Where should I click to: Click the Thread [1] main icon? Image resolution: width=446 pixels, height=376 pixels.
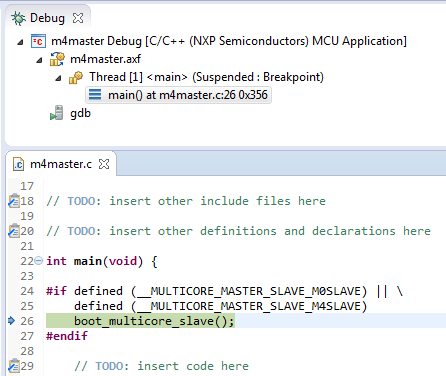(76, 77)
